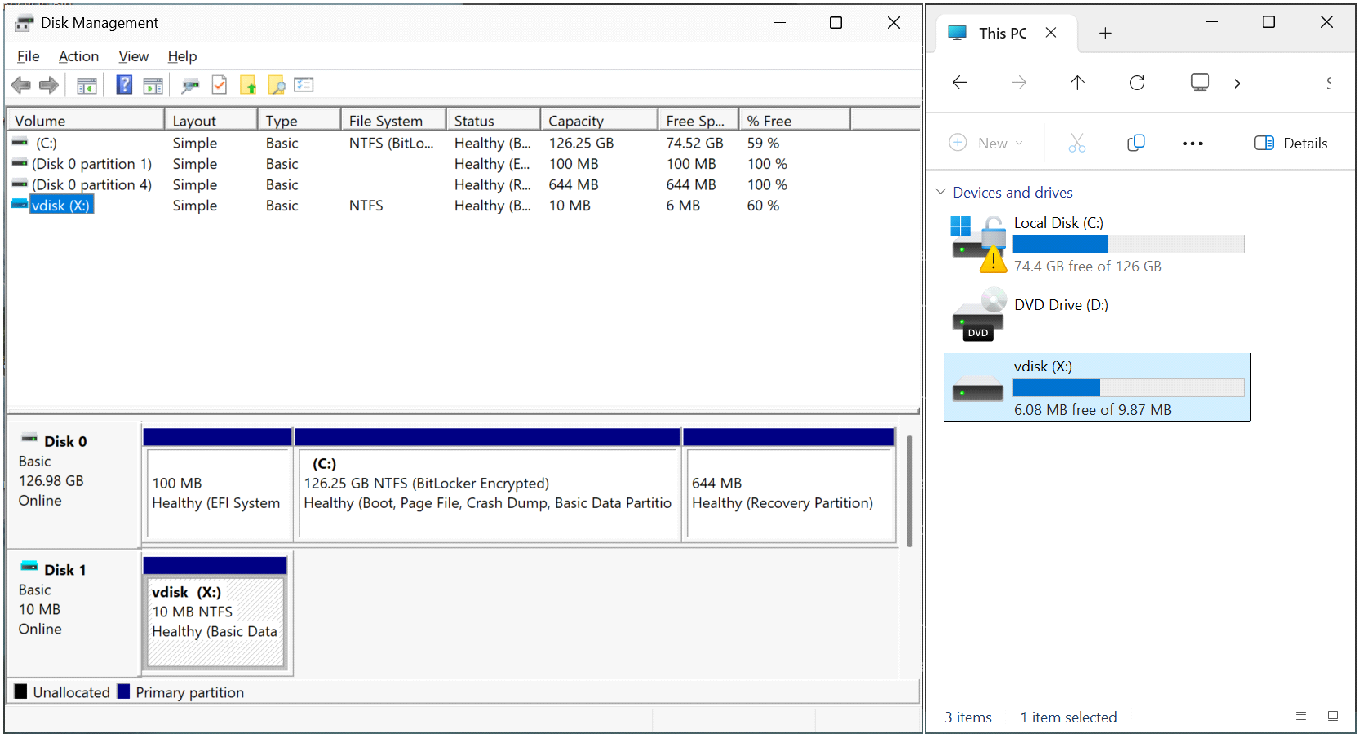Open the See more (three dots) menu
The image size is (1359, 735).
point(1193,143)
